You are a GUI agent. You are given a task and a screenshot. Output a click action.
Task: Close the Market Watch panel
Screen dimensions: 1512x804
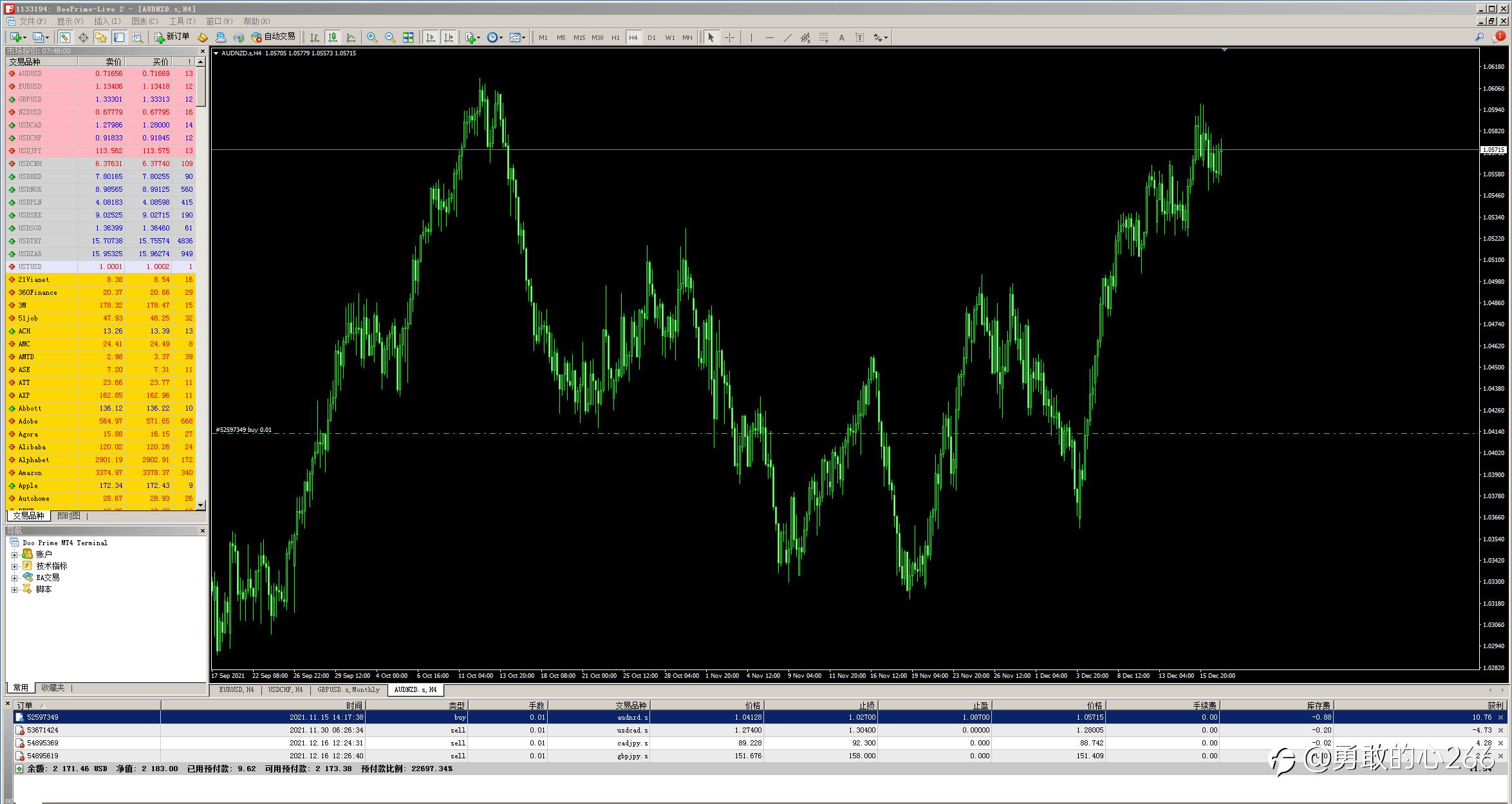[203, 51]
